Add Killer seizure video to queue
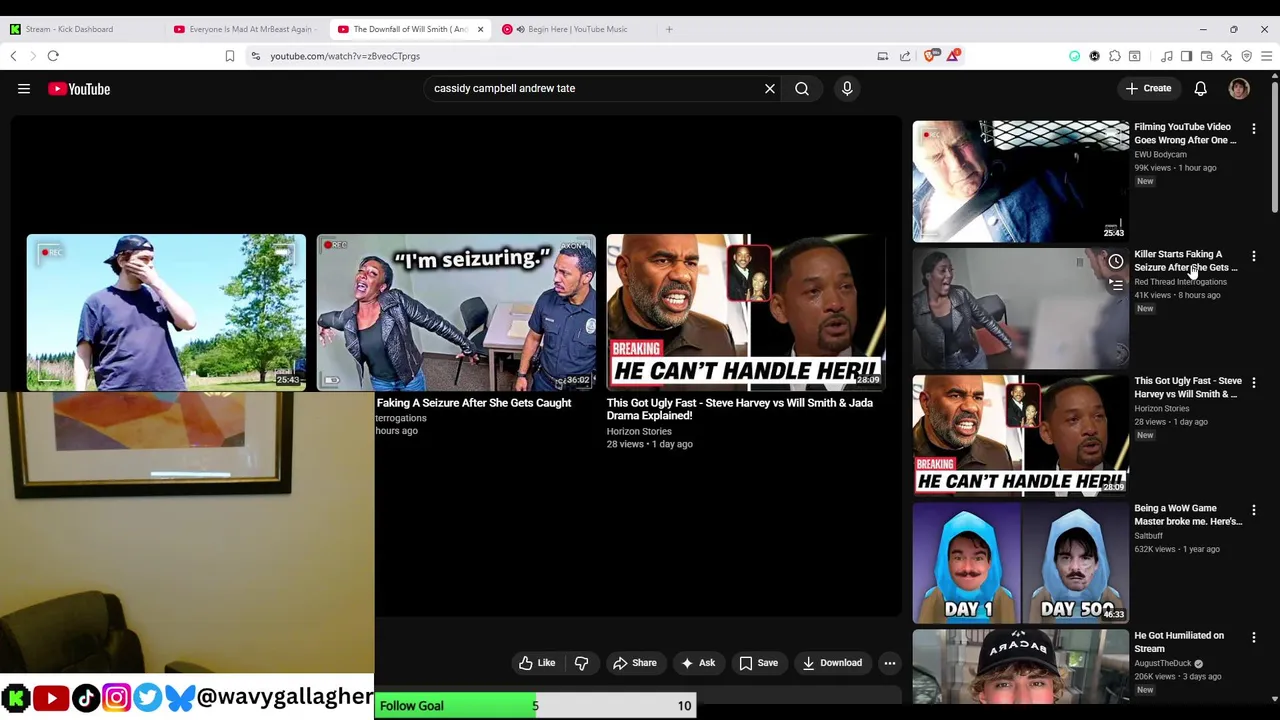This screenshot has height=720, width=1280. tap(1116, 285)
